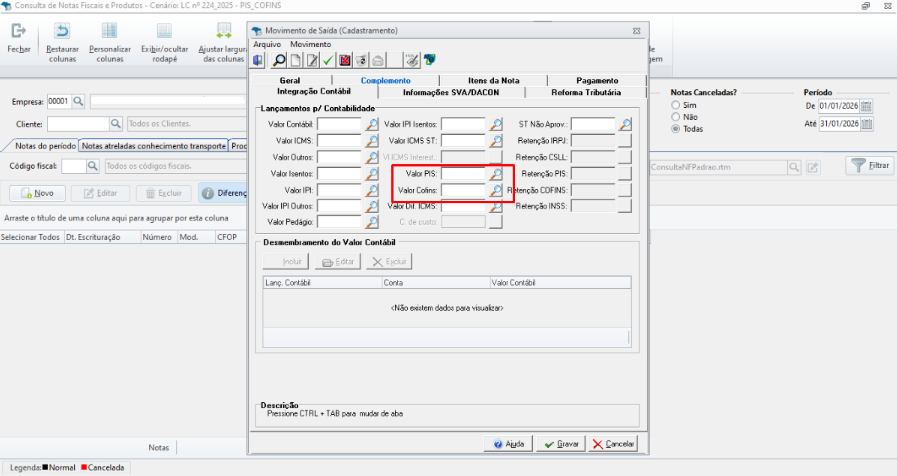Open lookup beside Valor IPI Outros field
The width and height of the screenshot is (897, 476).
click(x=372, y=206)
